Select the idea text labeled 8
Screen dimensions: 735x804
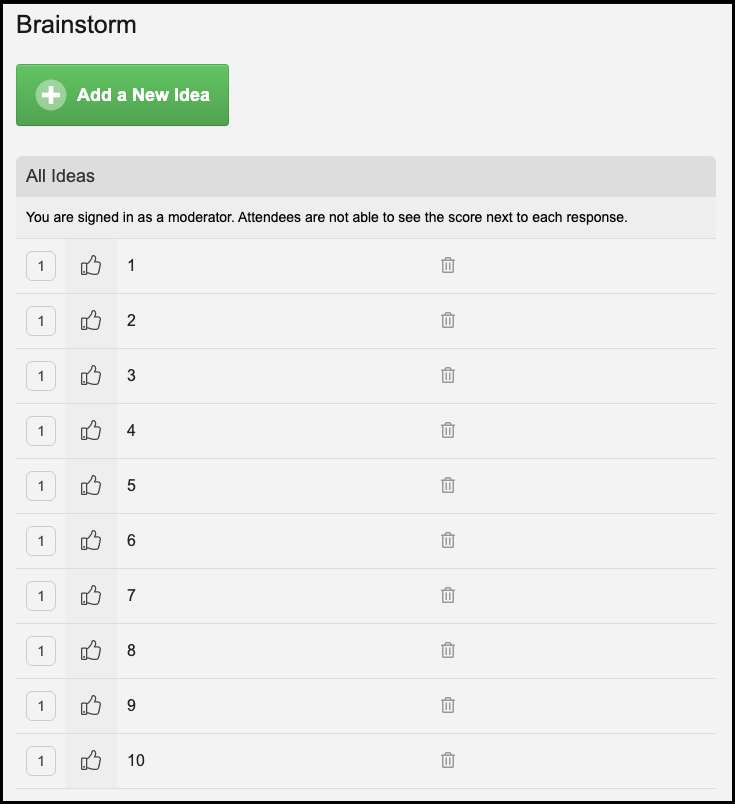131,650
